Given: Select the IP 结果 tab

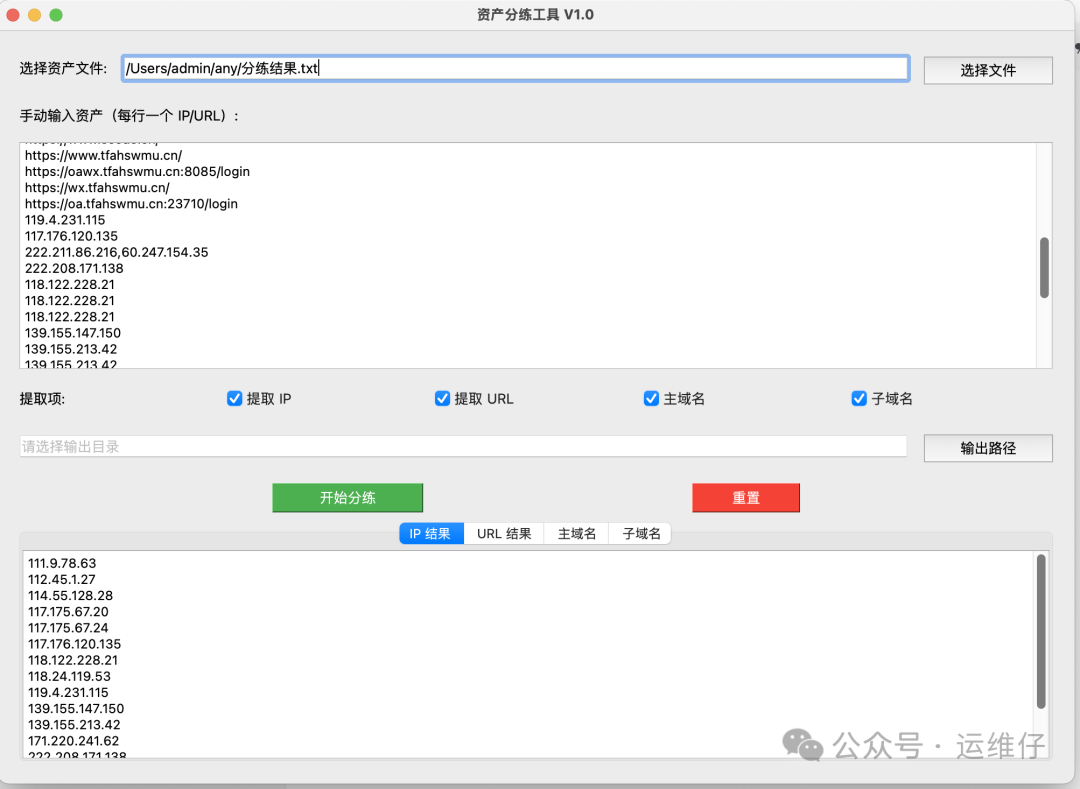Looking at the screenshot, I should pos(431,534).
